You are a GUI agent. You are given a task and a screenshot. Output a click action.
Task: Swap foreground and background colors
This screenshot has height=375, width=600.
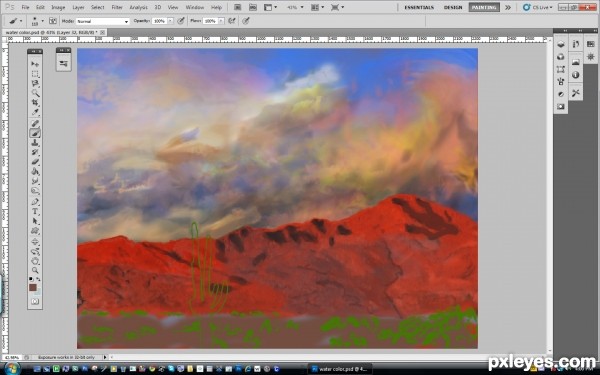38,279
